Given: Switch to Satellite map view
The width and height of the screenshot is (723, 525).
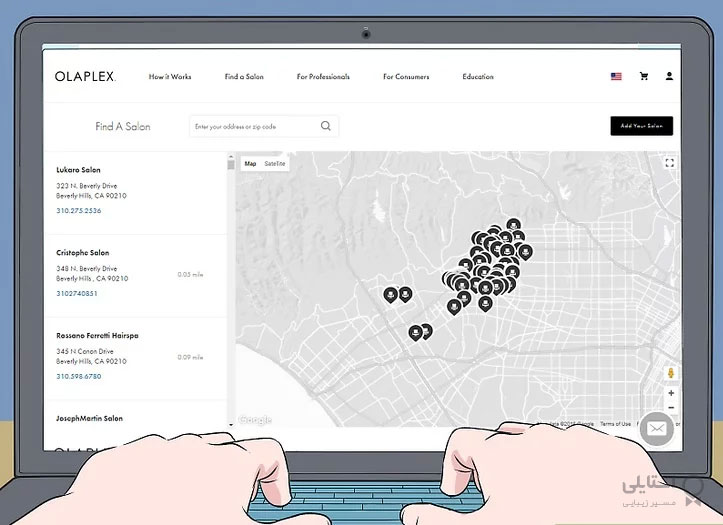Looking at the screenshot, I should pos(274,163).
